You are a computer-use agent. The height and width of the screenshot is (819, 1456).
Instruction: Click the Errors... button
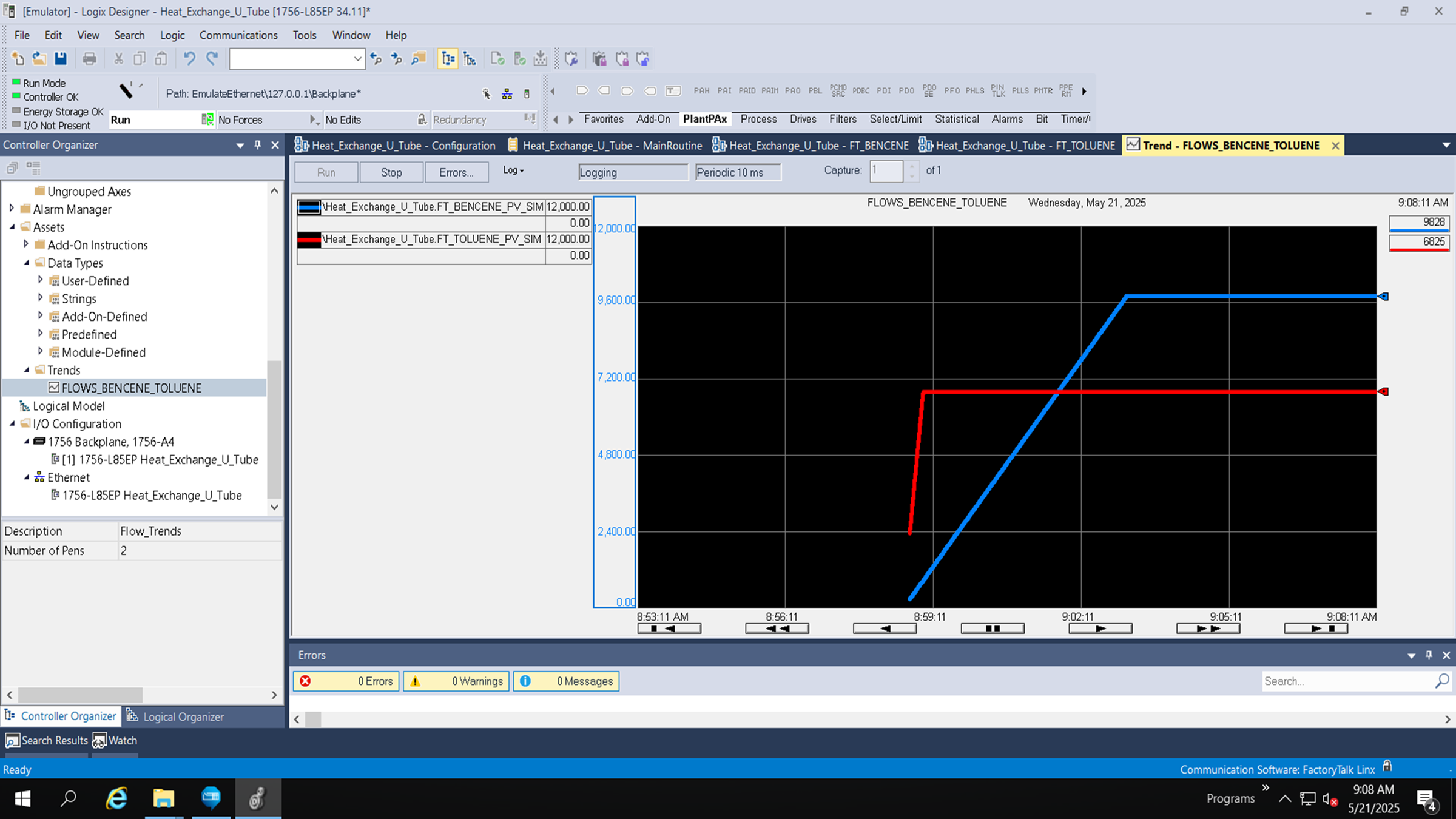coord(456,172)
